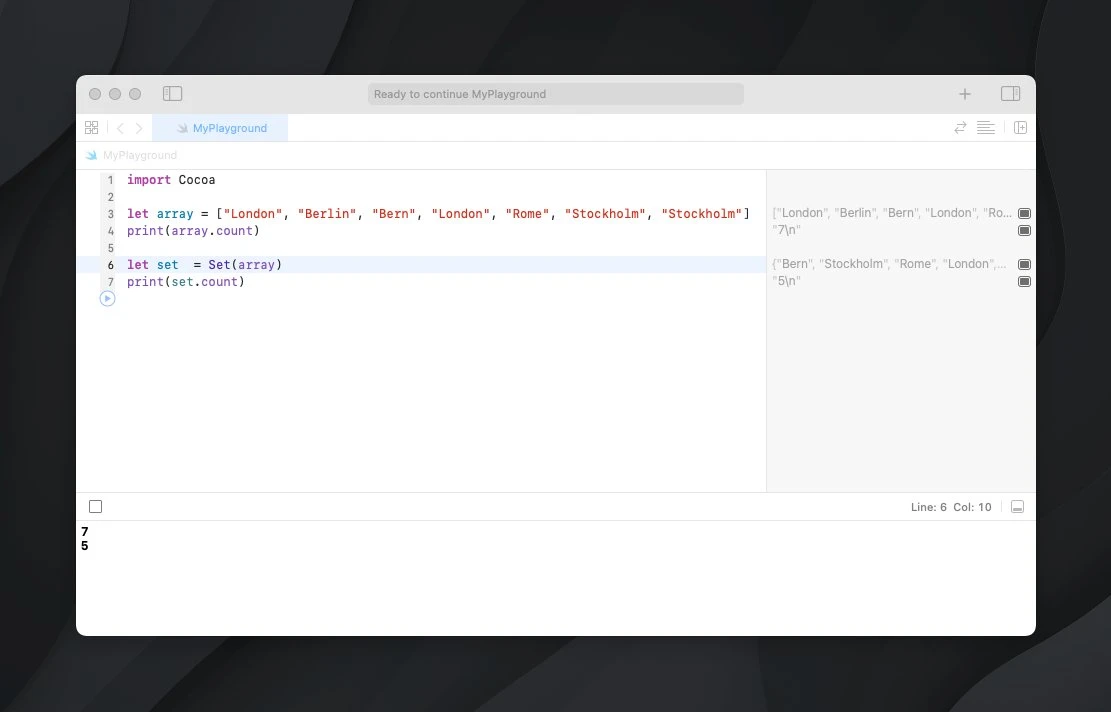
Task: Toggle the navigator sidebar in the title bar
Action: click(x=172, y=94)
